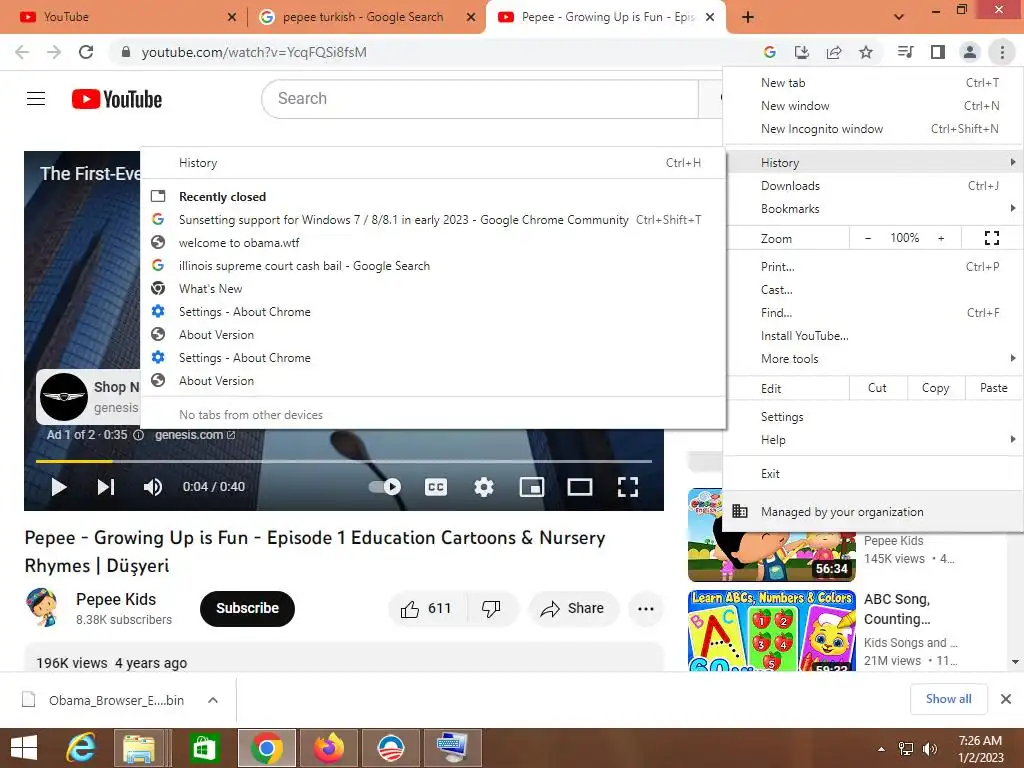Open a new tab with the plus button
This screenshot has width=1024, height=768.
tap(748, 17)
